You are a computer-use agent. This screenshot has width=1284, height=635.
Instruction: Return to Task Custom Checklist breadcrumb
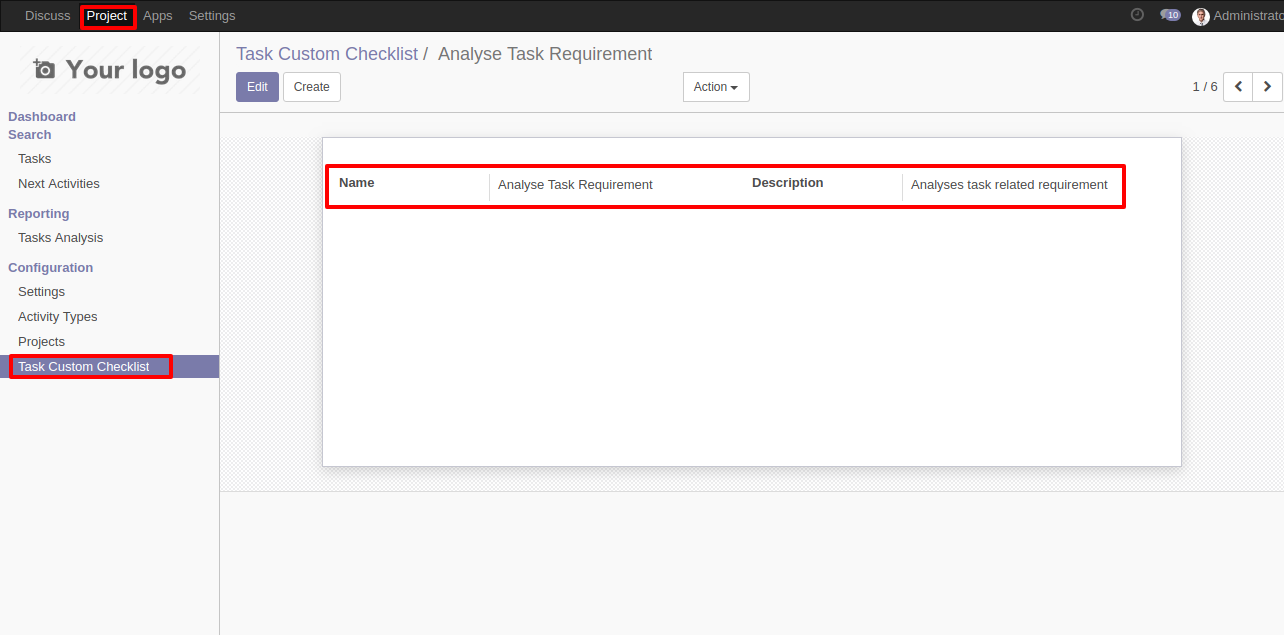point(327,54)
